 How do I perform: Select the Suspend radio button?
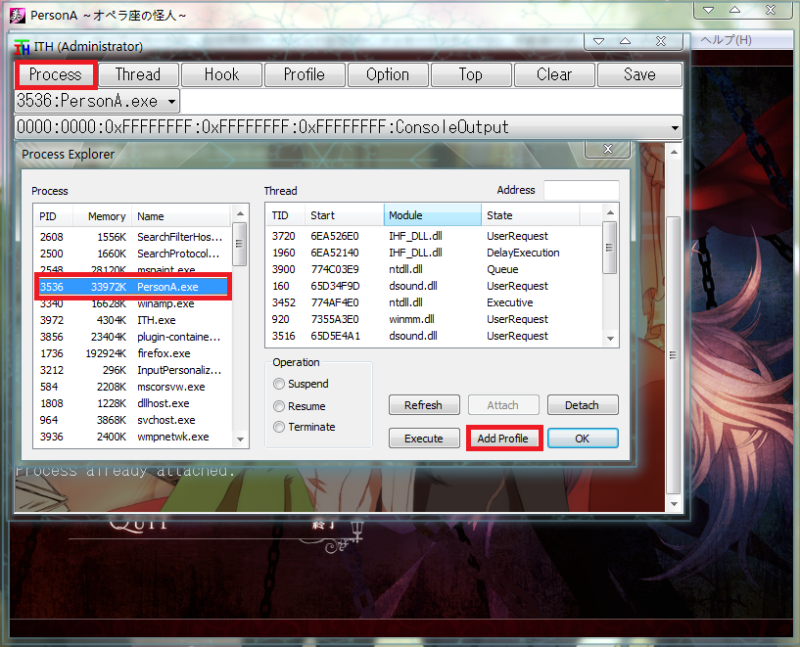279,384
